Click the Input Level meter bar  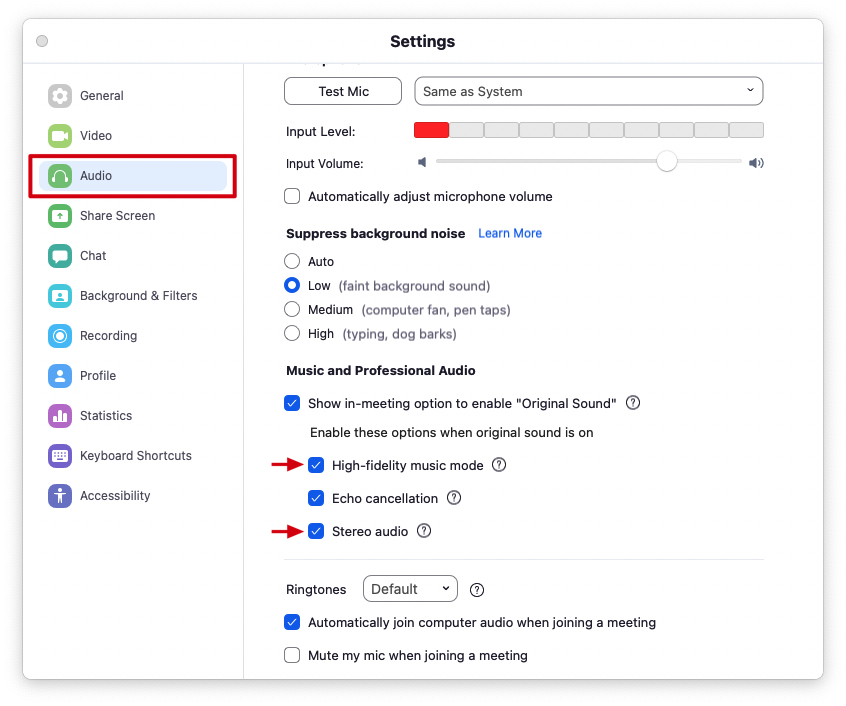click(588, 130)
